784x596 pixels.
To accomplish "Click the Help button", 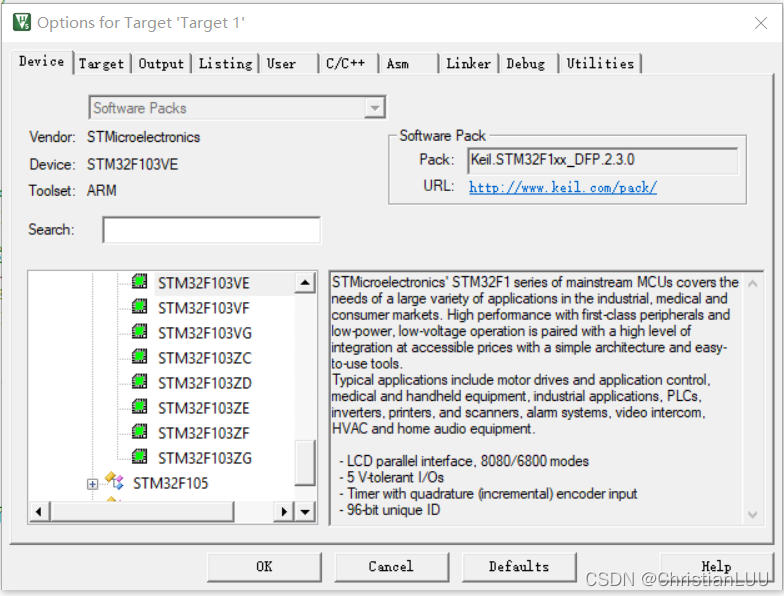I will tap(716, 566).
